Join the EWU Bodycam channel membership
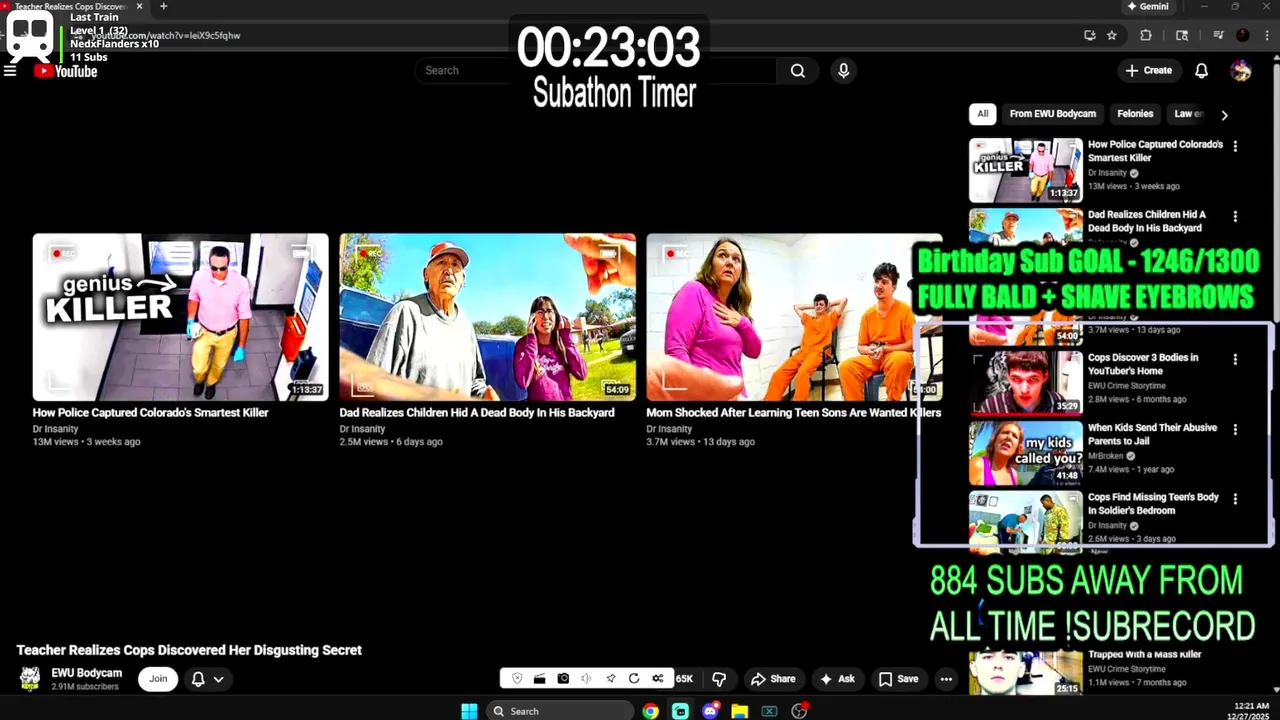The image size is (1280, 720). point(158,679)
